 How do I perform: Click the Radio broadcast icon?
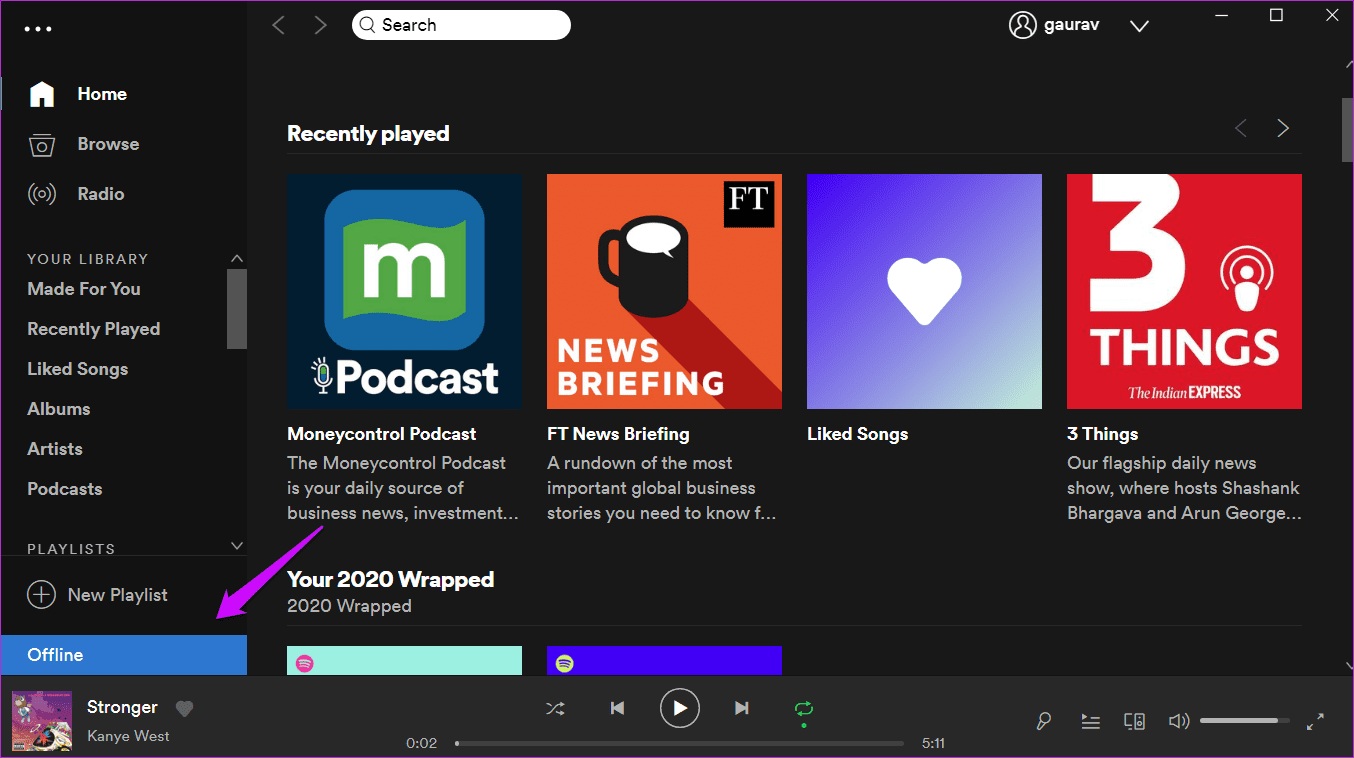(42, 194)
